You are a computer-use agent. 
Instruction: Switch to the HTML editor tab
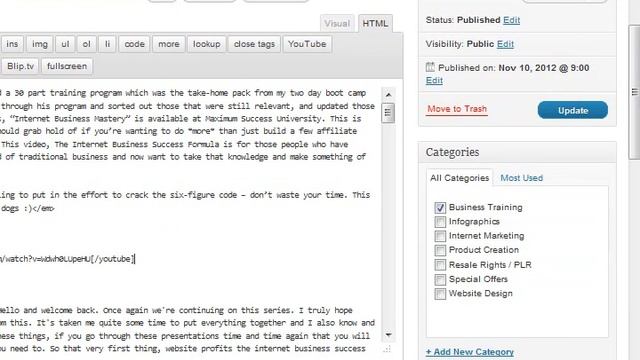click(x=375, y=24)
